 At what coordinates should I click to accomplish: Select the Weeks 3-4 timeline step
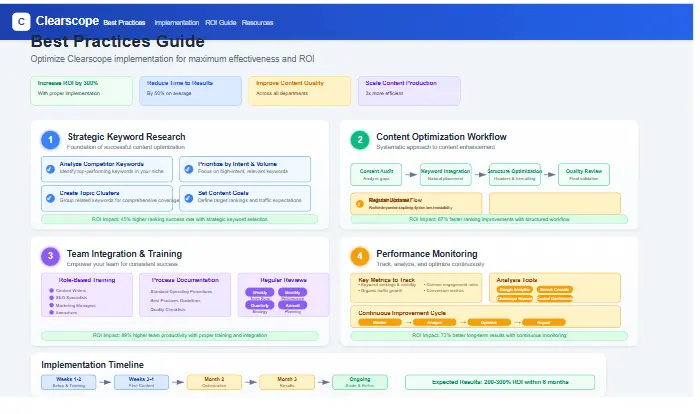click(x=142, y=382)
